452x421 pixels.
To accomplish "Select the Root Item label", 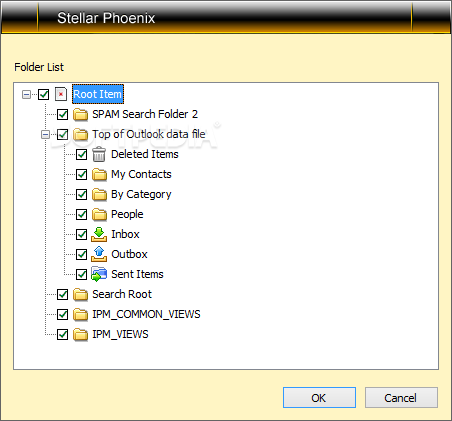I will pos(98,94).
